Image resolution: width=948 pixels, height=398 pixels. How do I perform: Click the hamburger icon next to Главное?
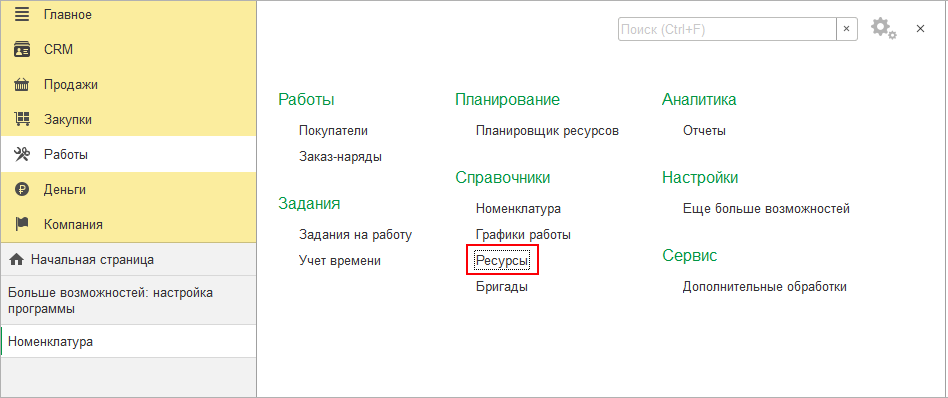(22, 15)
